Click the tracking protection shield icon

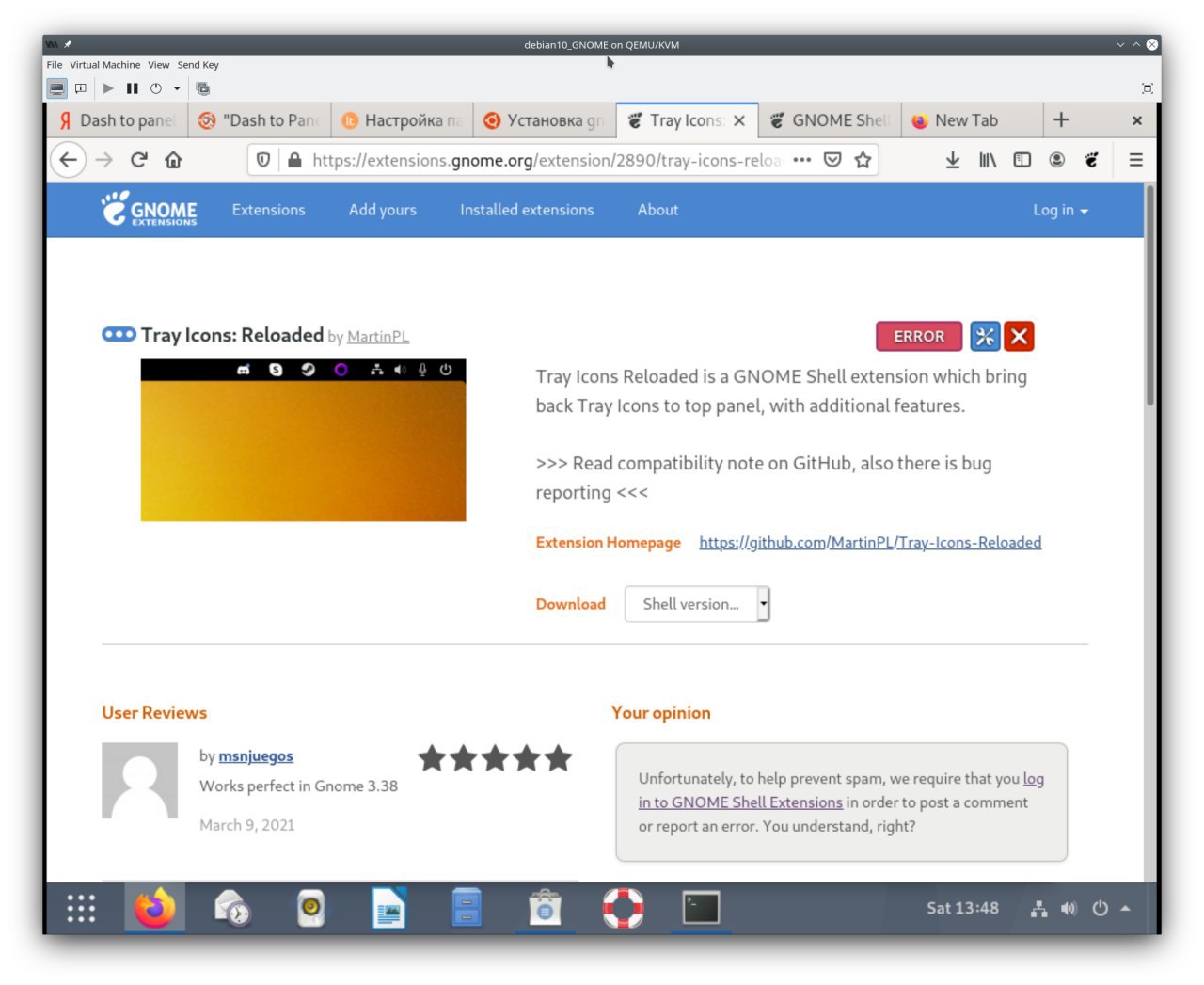coord(263,160)
